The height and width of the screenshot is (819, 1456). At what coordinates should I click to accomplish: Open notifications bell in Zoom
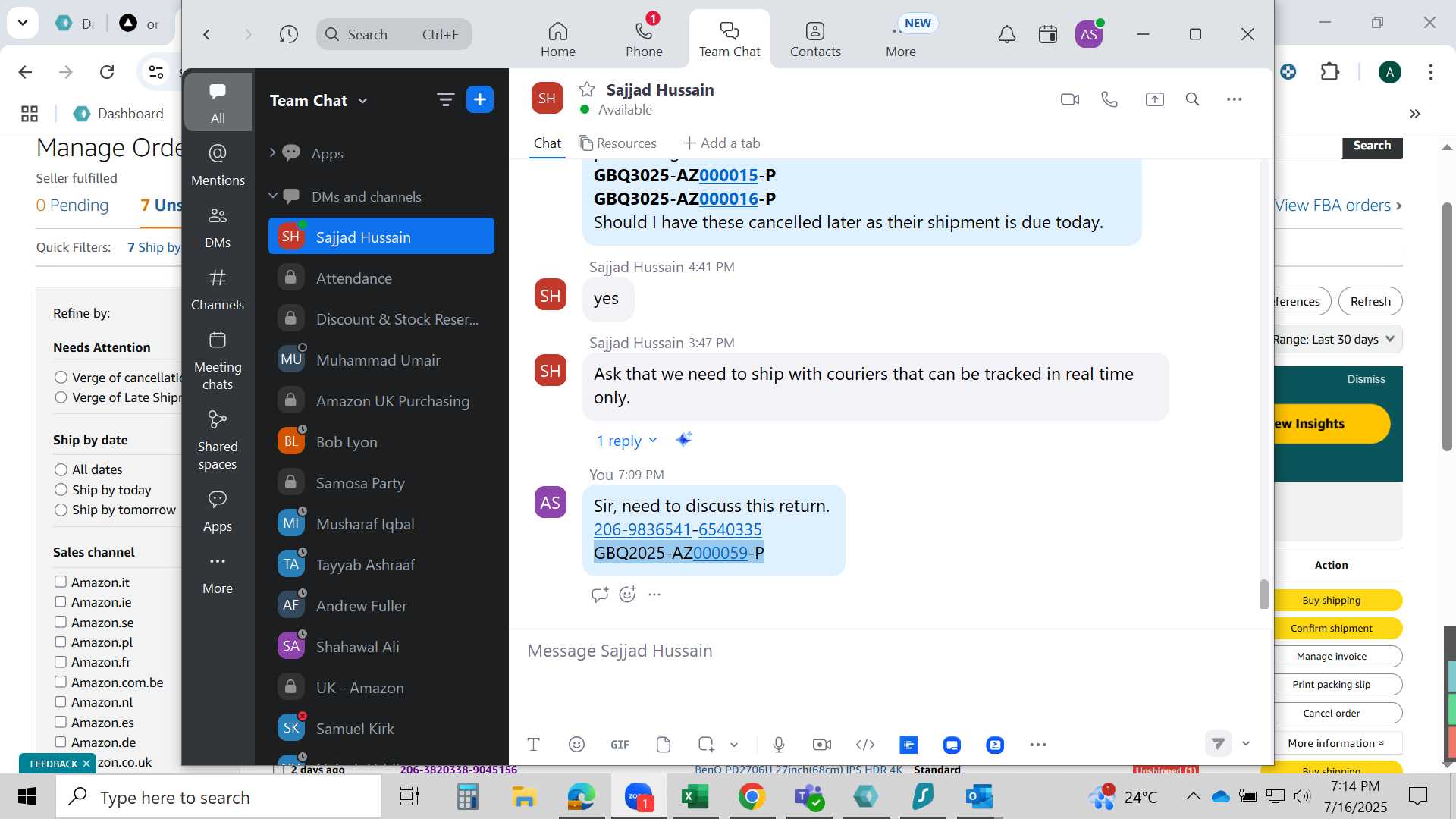[1006, 34]
